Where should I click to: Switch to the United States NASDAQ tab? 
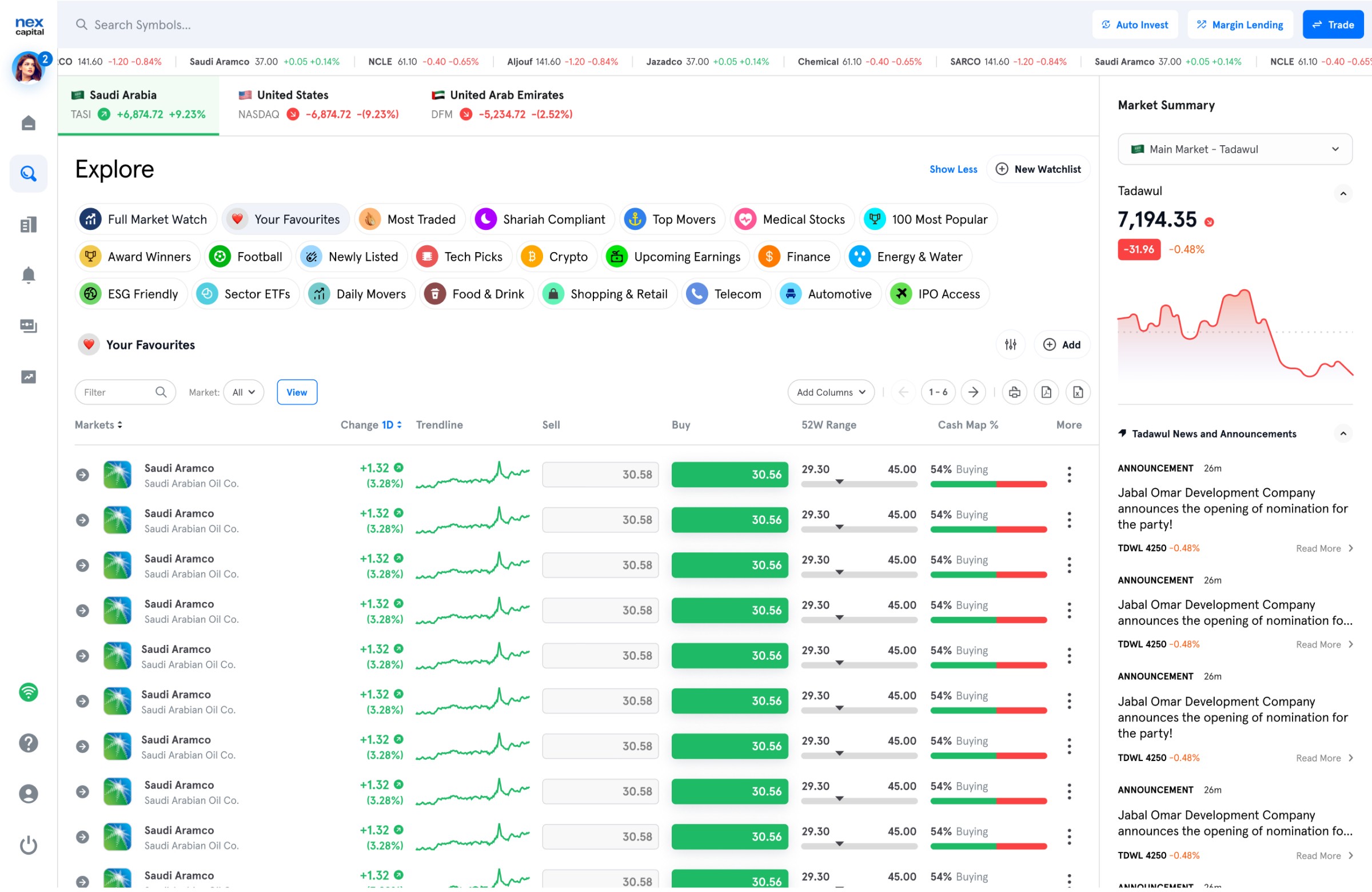point(318,106)
